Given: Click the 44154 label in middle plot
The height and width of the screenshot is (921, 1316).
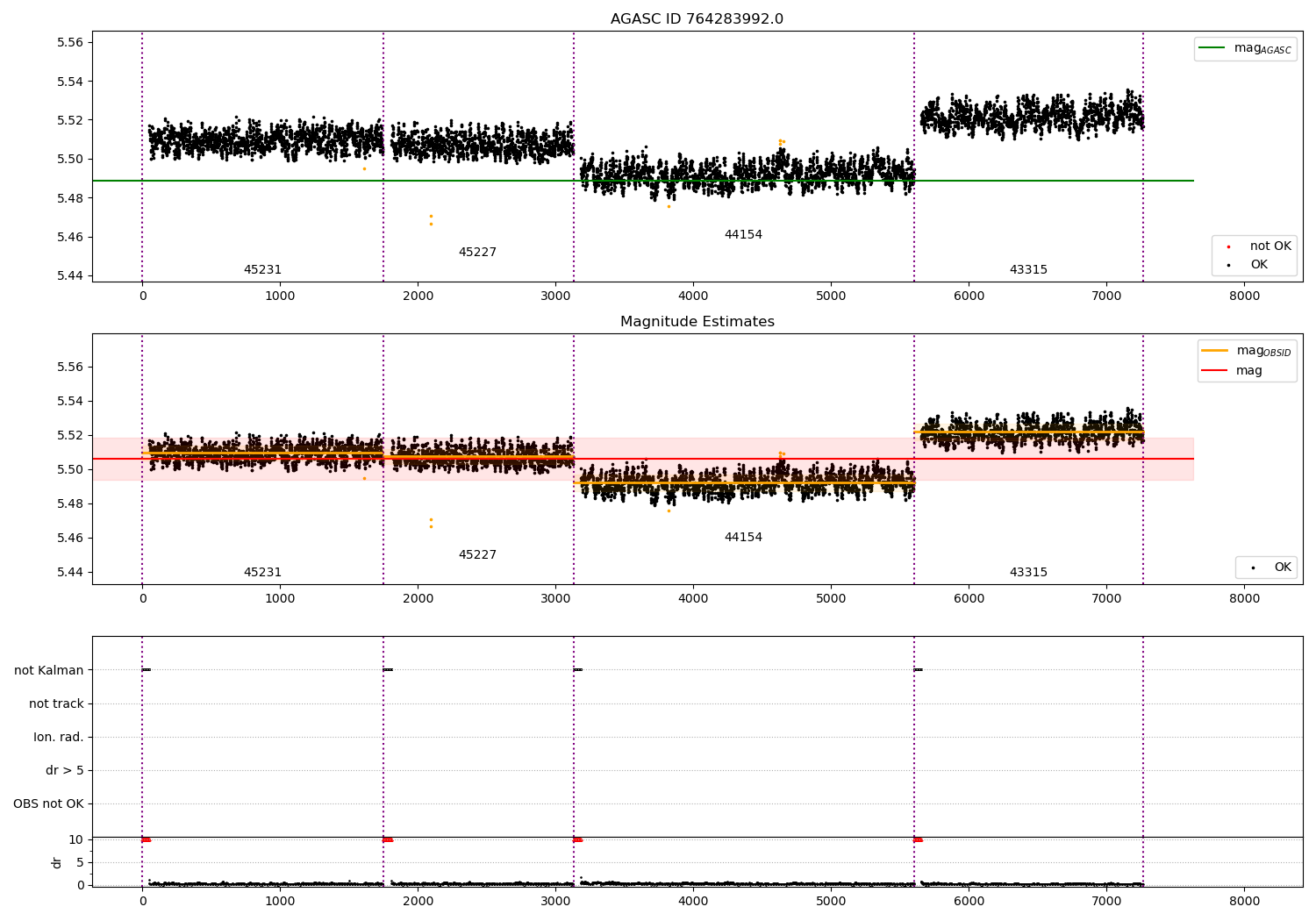Looking at the screenshot, I should coord(743,538).
